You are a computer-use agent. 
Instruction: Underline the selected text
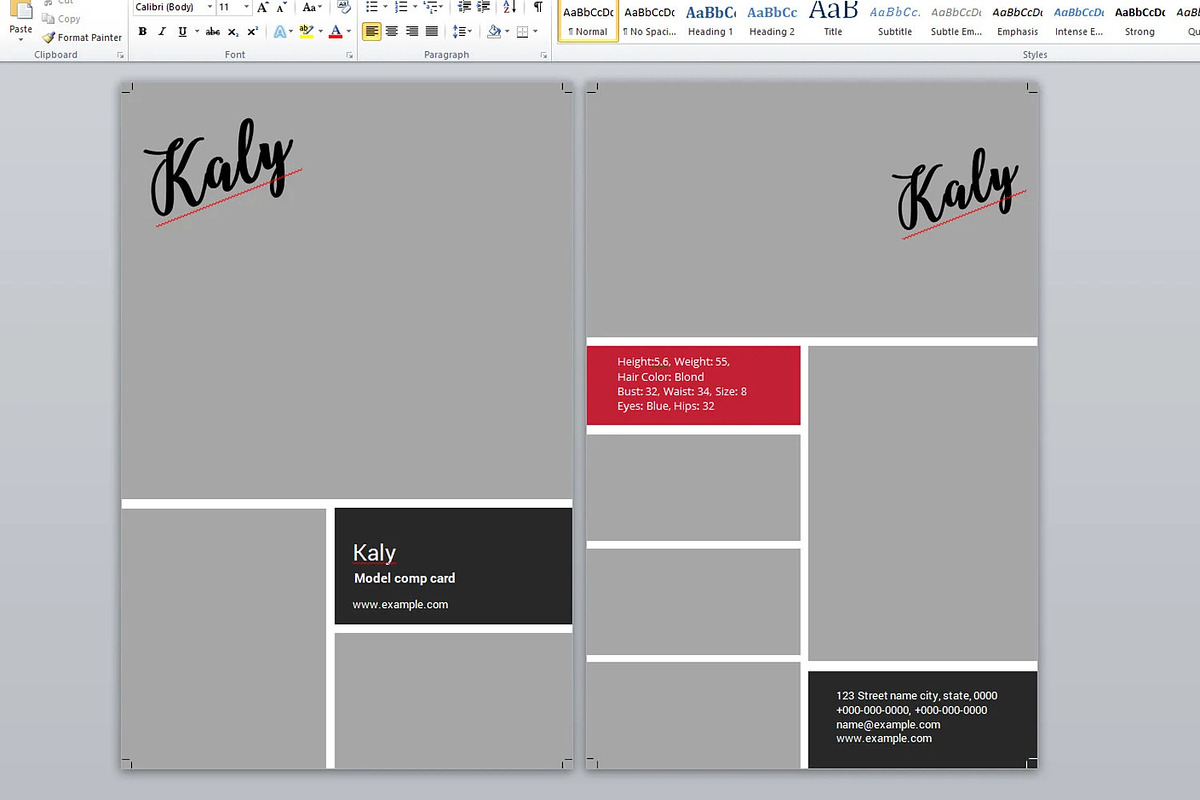pyautogui.click(x=182, y=32)
